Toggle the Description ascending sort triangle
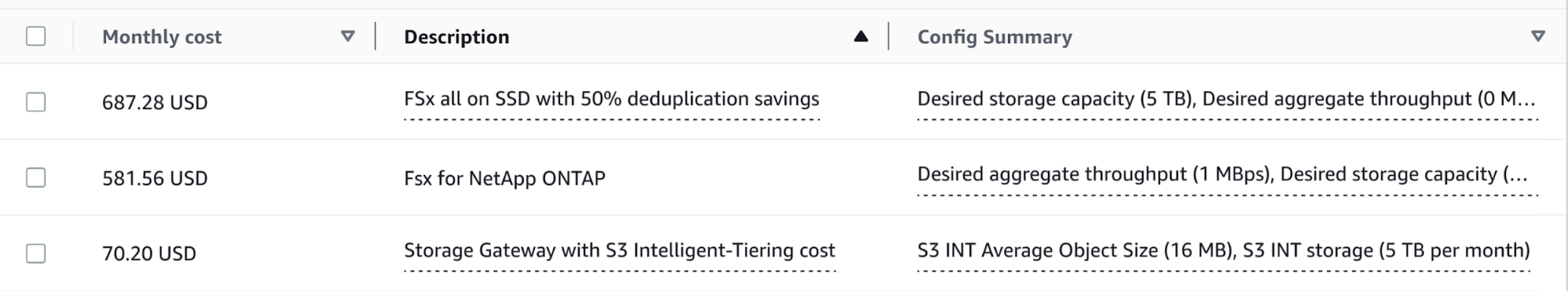The width and height of the screenshot is (1568, 292). coord(860,37)
